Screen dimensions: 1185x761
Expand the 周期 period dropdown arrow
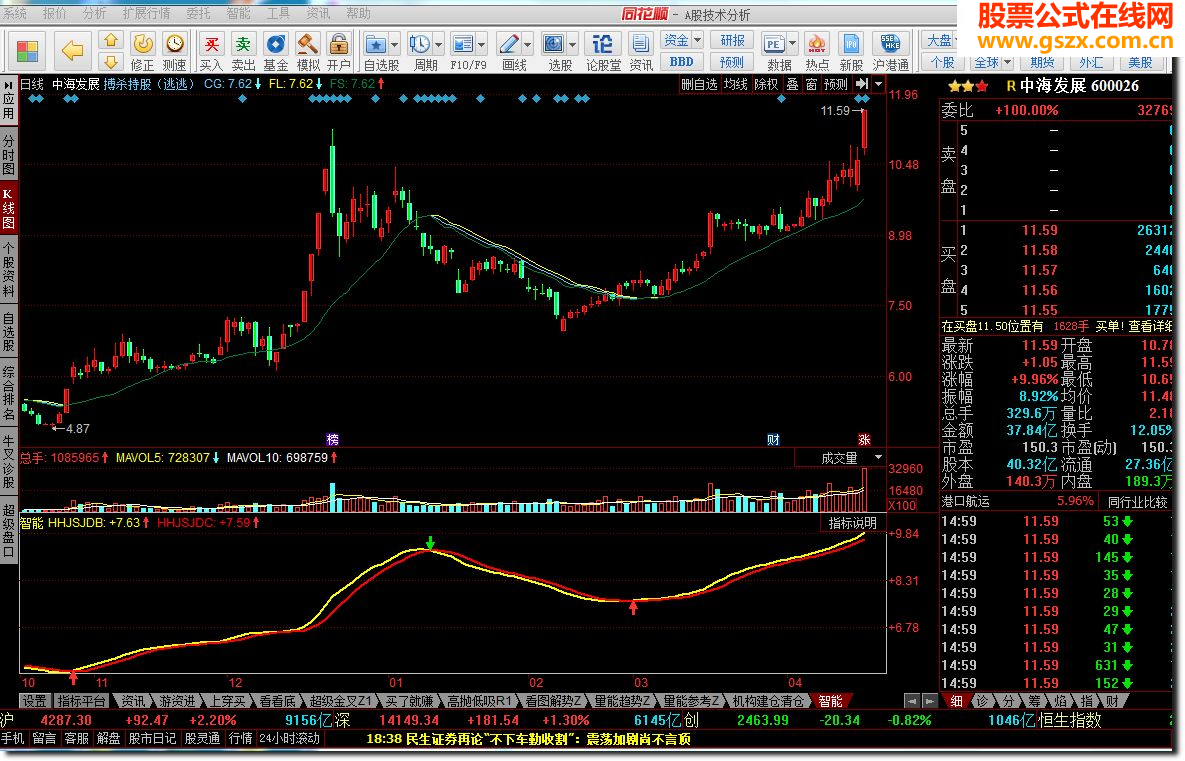click(438, 44)
